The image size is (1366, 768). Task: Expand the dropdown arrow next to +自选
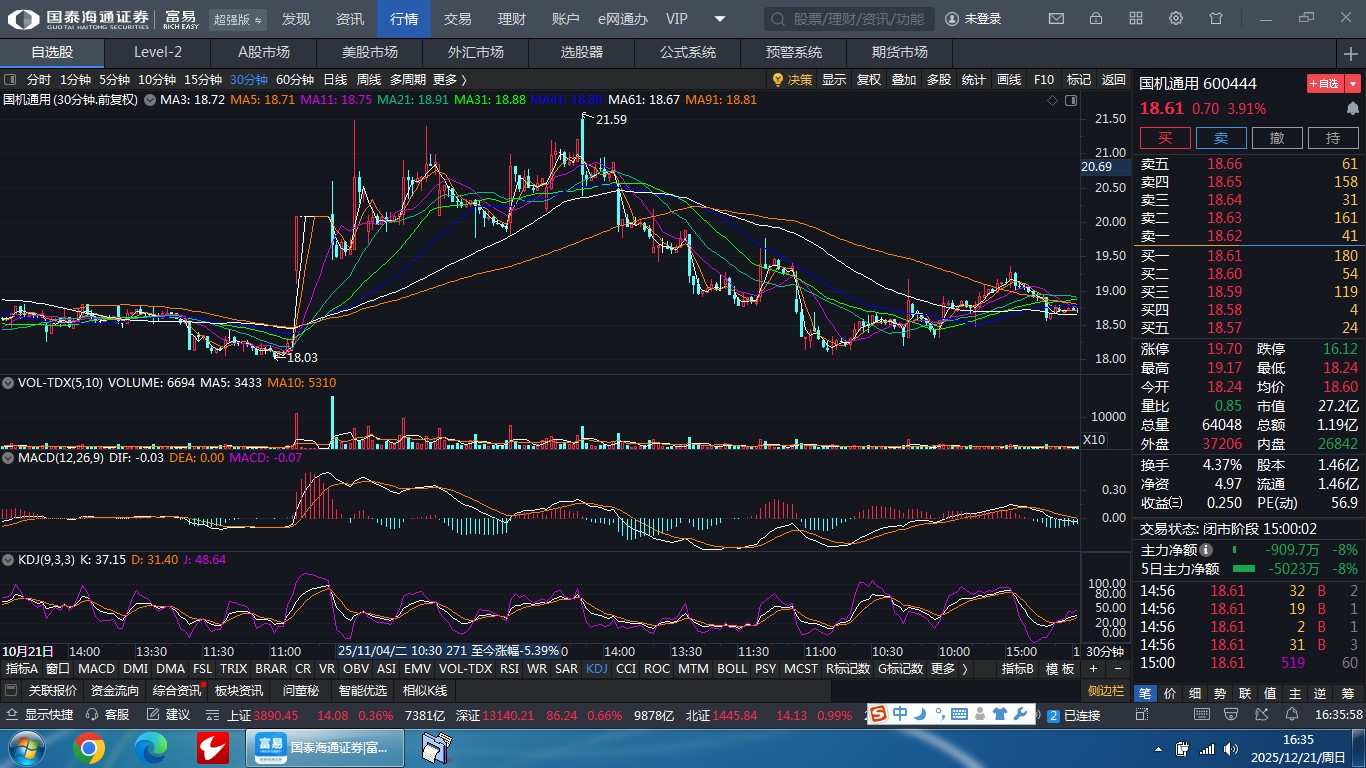pos(1353,84)
